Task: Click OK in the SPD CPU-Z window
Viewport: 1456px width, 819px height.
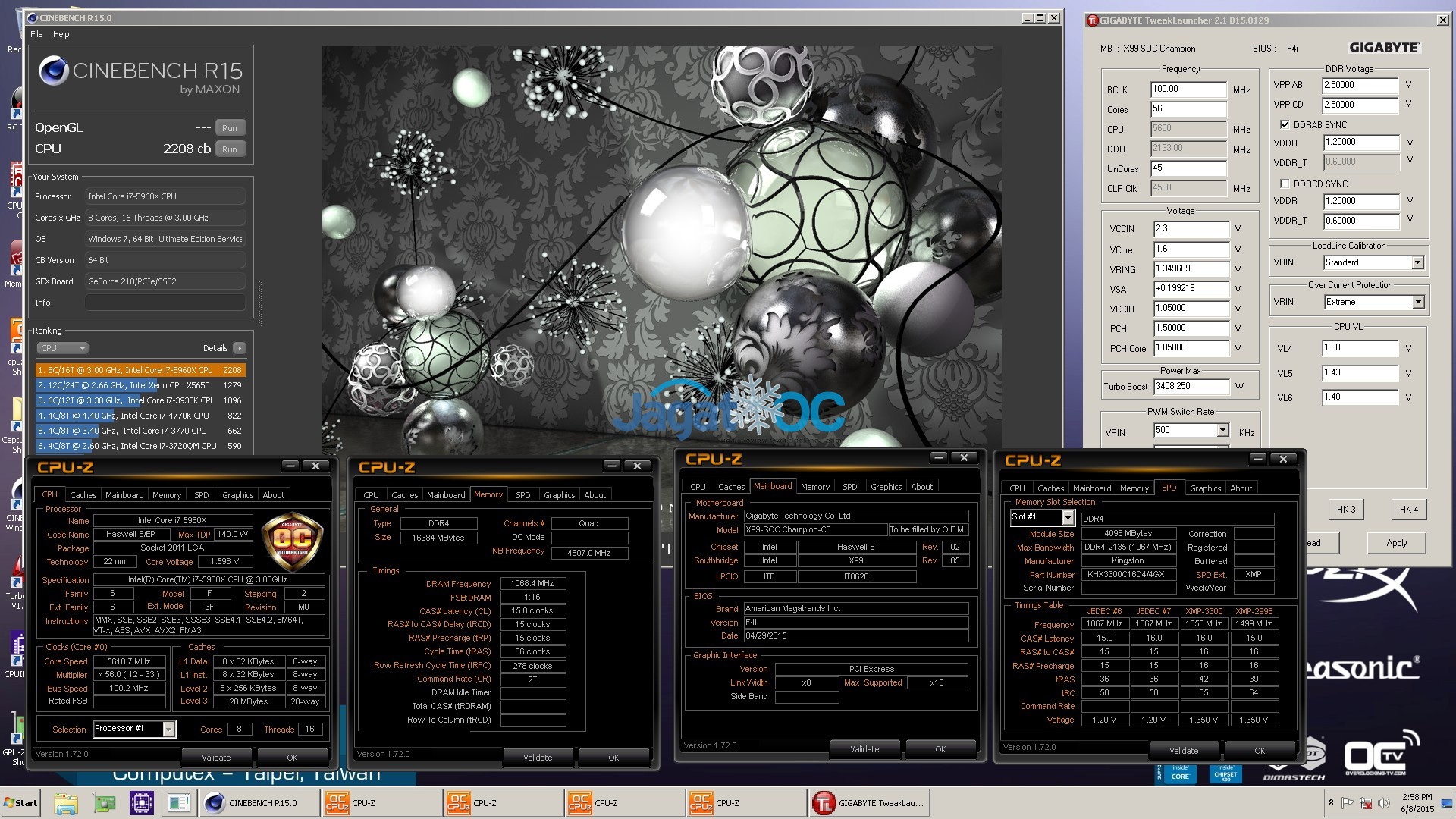Action: (1260, 751)
